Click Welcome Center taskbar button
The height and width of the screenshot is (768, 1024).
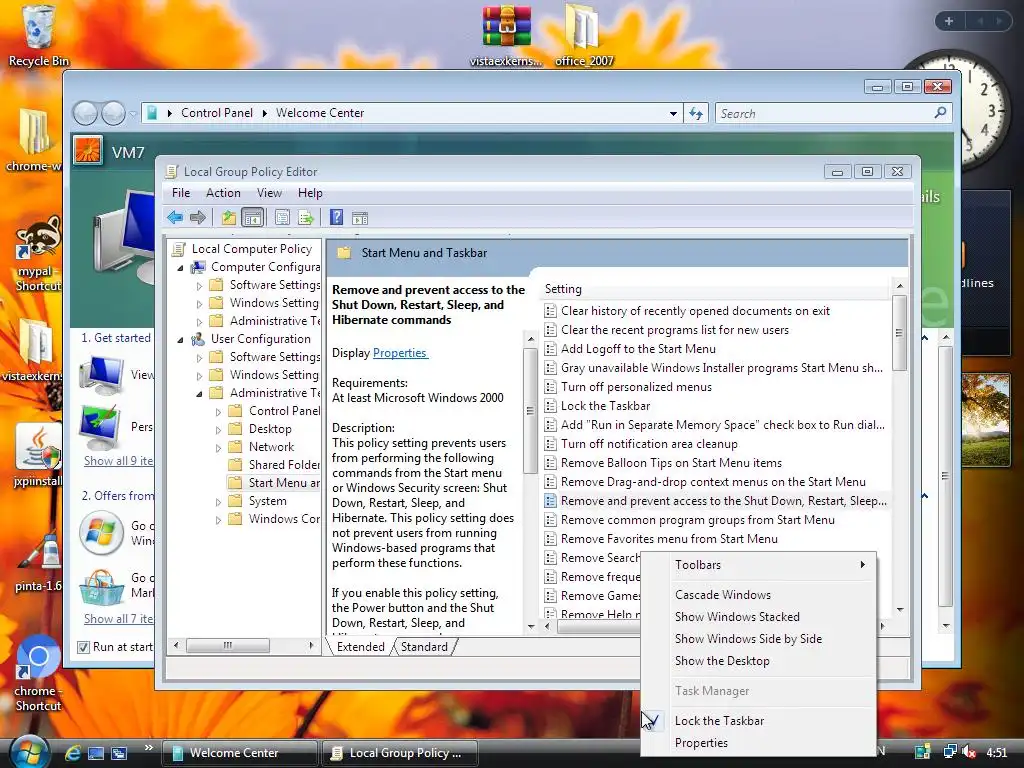pos(239,753)
